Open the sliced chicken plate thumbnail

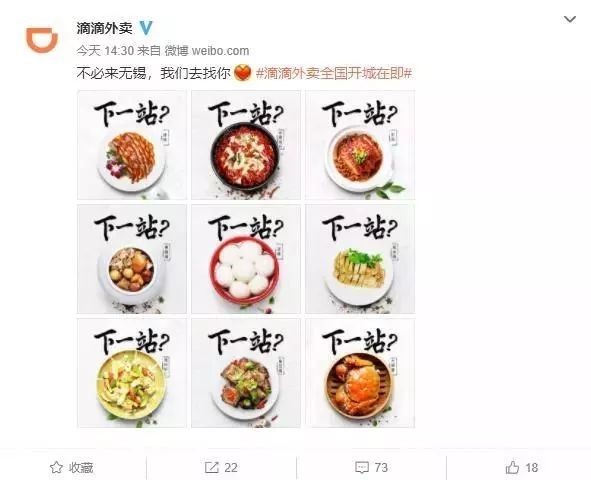point(360,259)
